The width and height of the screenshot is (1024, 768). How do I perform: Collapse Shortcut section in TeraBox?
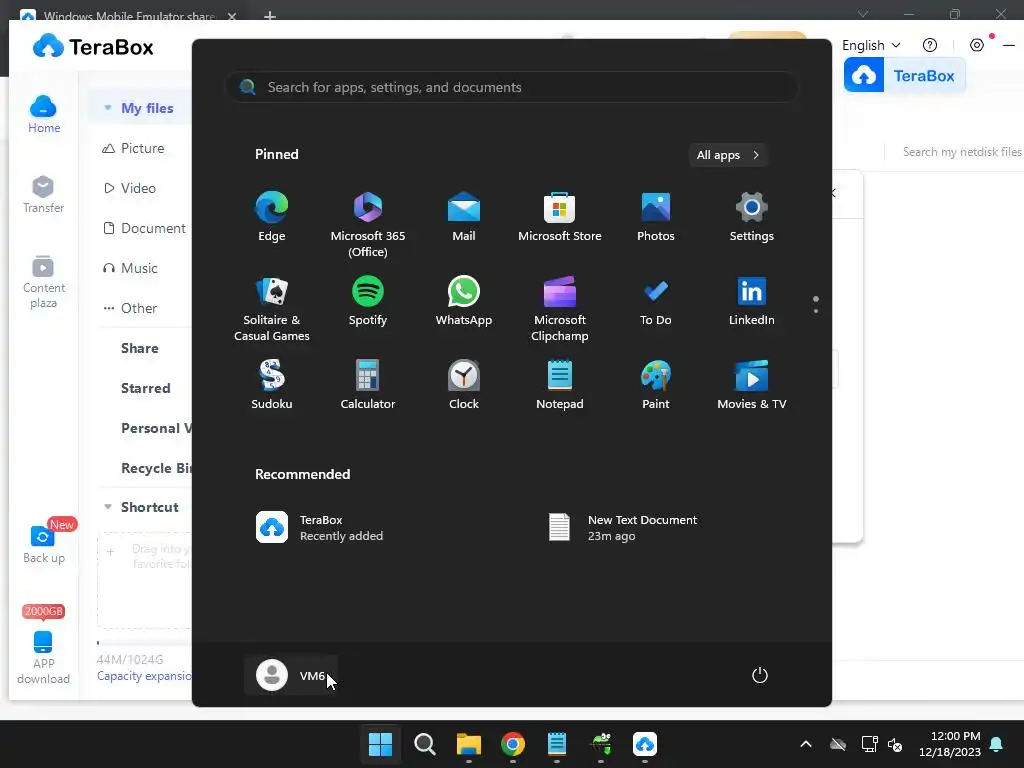[108, 507]
